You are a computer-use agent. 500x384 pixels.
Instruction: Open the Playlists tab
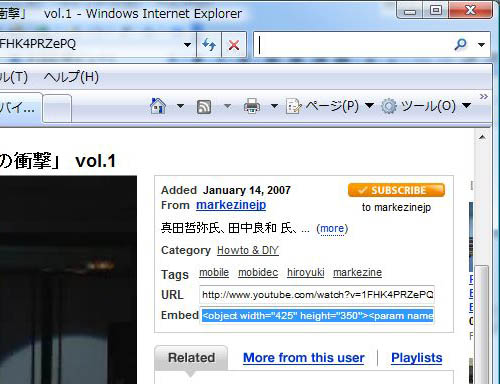point(417,358)
